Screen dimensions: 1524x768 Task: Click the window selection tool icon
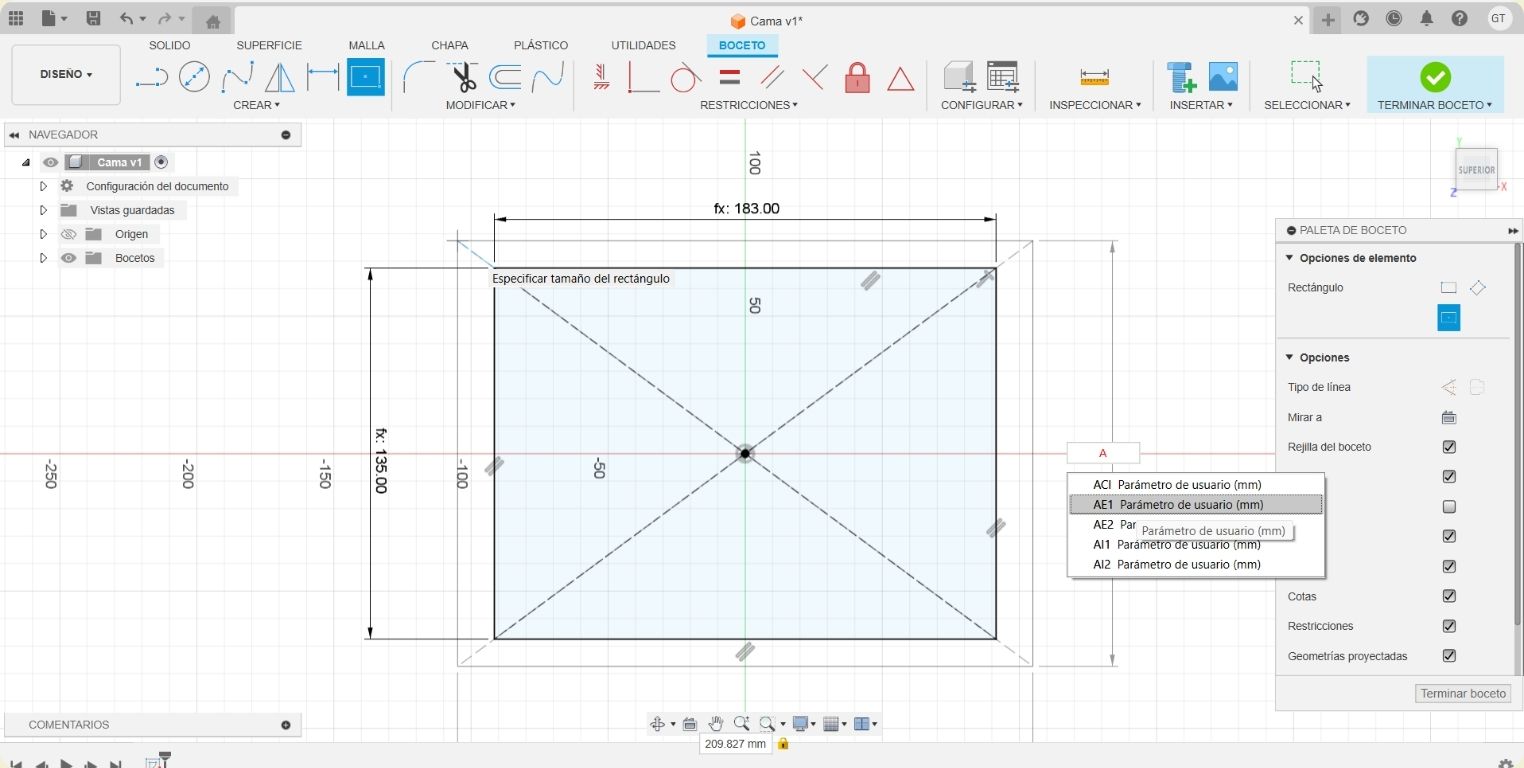click(1307, 76)
